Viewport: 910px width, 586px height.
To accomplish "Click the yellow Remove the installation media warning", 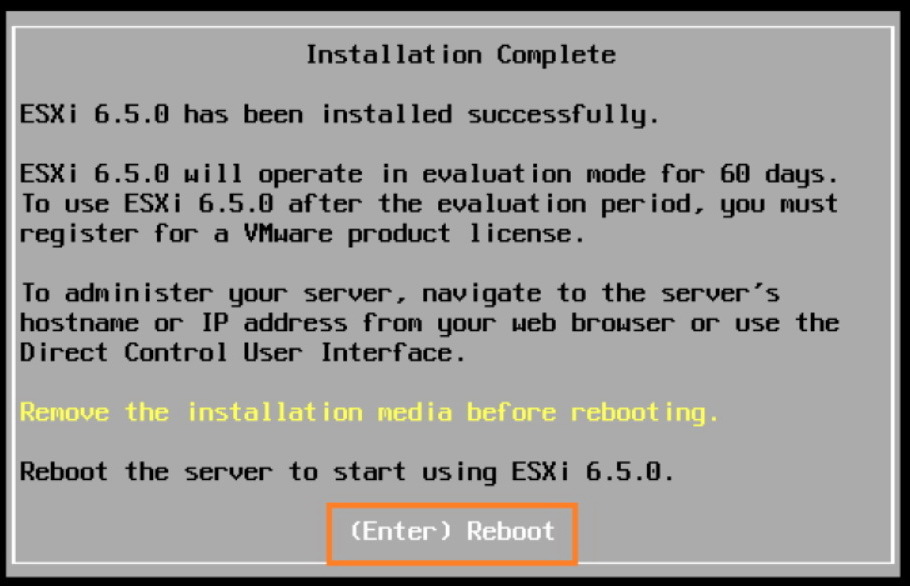I will (x=369, y=413).
